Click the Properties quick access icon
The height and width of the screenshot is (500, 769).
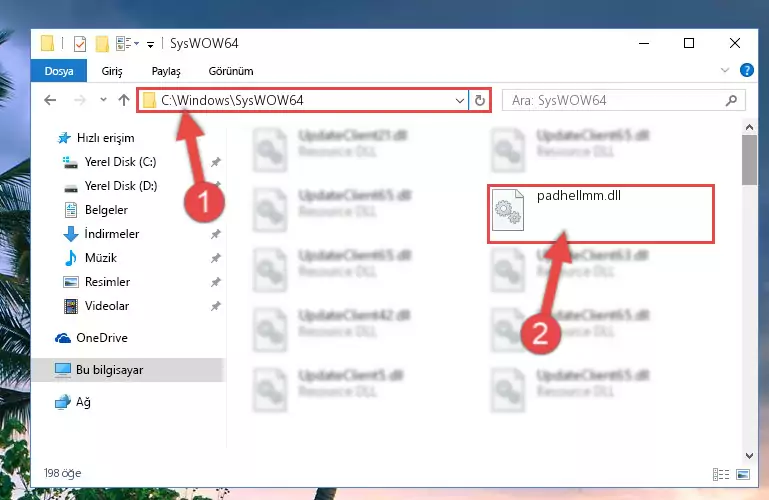79,44
